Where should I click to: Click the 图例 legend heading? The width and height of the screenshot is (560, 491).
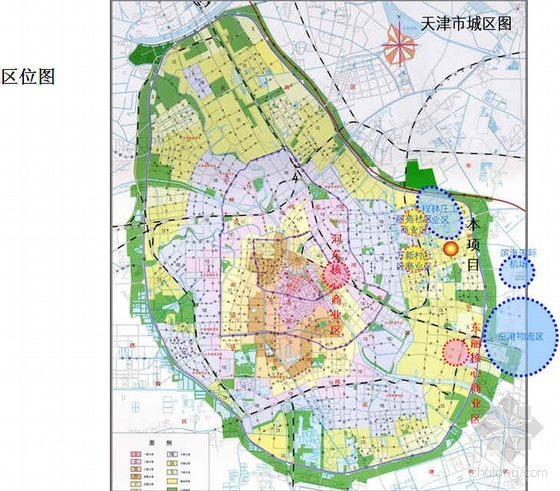(x=160, y=443)
